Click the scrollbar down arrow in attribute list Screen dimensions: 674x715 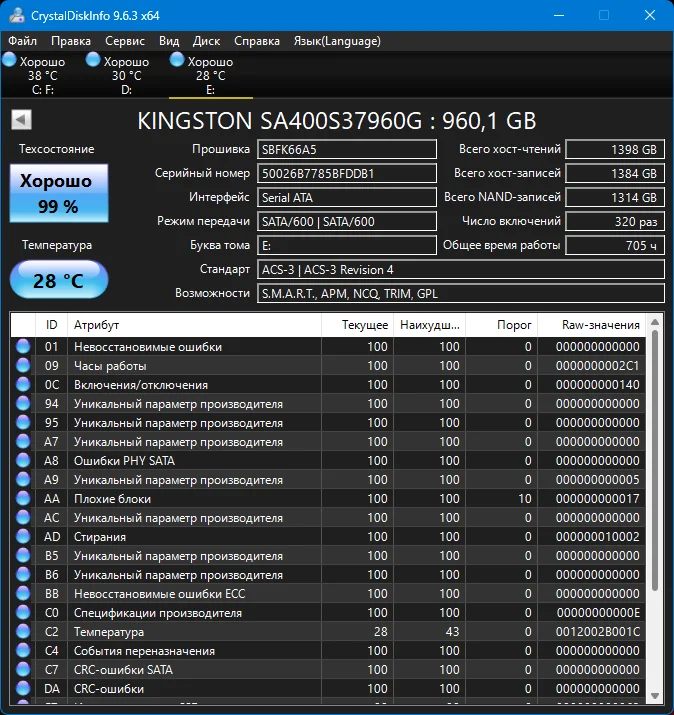(655, 696)
